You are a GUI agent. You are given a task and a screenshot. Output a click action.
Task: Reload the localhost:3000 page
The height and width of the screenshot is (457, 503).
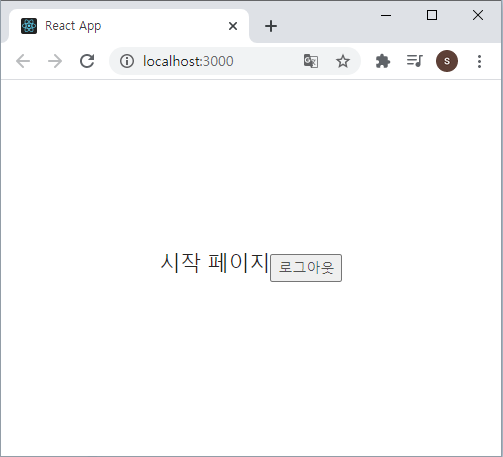(x=87, y=61)
